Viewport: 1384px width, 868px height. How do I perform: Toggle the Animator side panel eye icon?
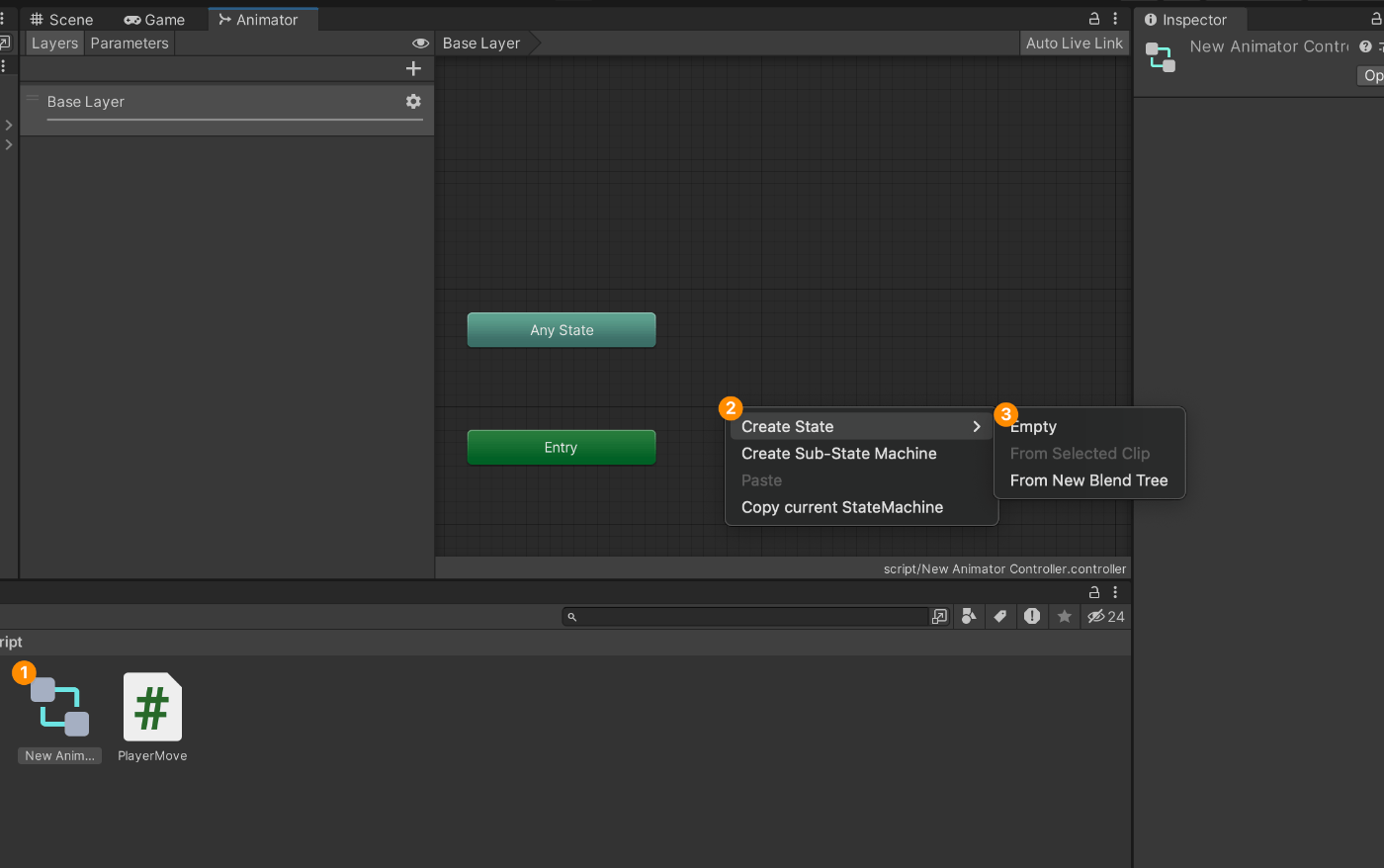tap(420, 43)
